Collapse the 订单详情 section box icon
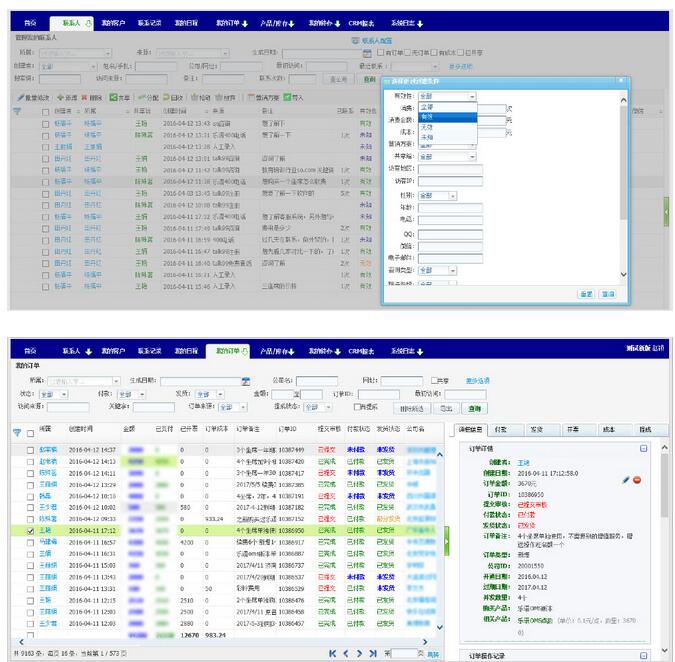 (644, 449)
